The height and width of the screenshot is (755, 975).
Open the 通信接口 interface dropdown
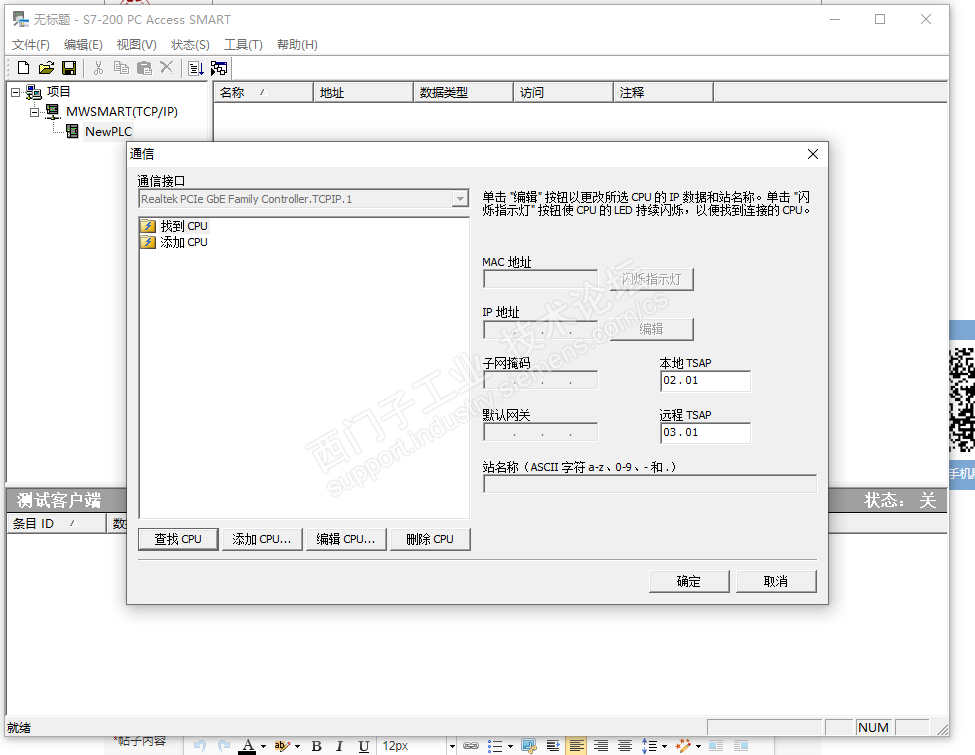[460, 199]
